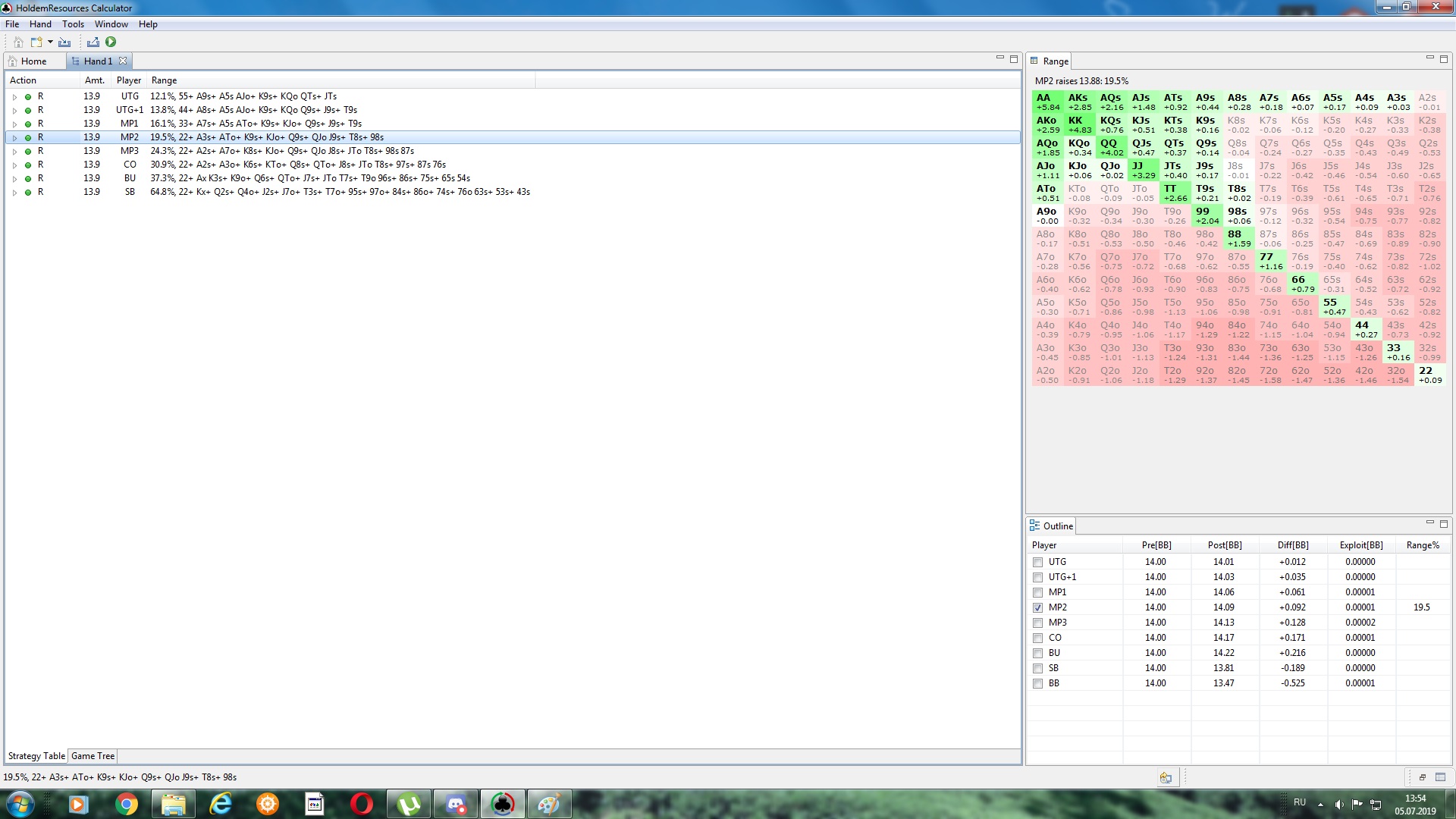Click the volume icon in system tray
This screenshot has height=819, width=1456.
1339,804
